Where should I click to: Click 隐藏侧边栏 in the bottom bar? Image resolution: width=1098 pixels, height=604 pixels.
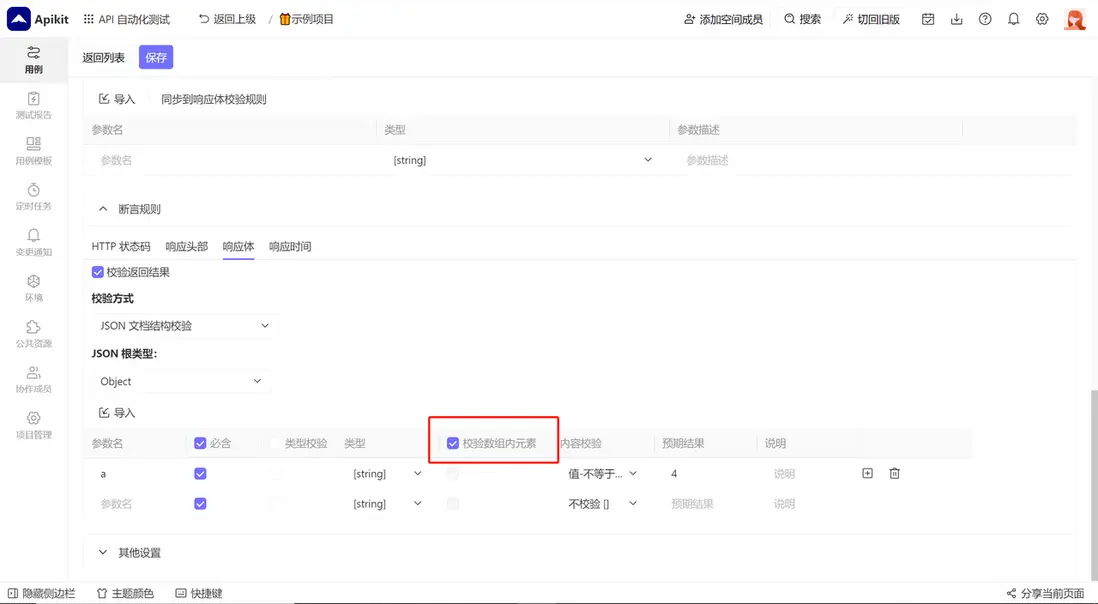coord(41,594)
